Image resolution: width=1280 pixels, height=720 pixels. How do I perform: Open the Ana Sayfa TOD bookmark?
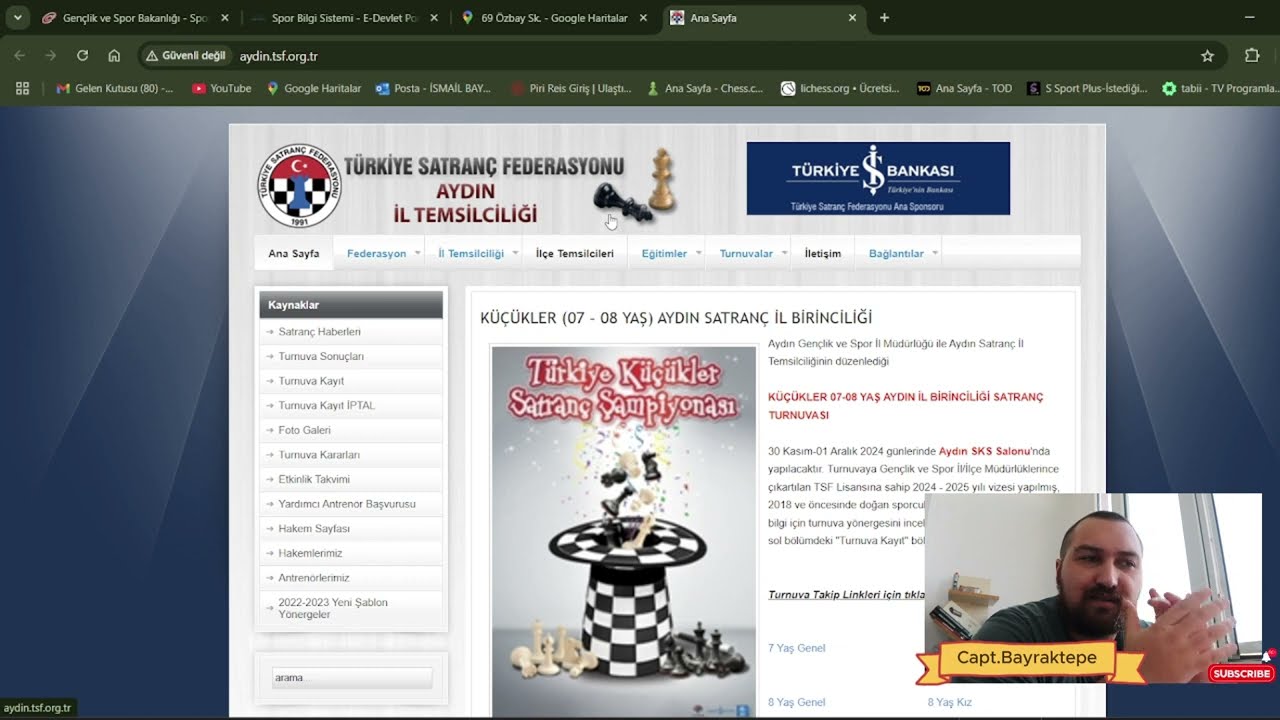965,88
